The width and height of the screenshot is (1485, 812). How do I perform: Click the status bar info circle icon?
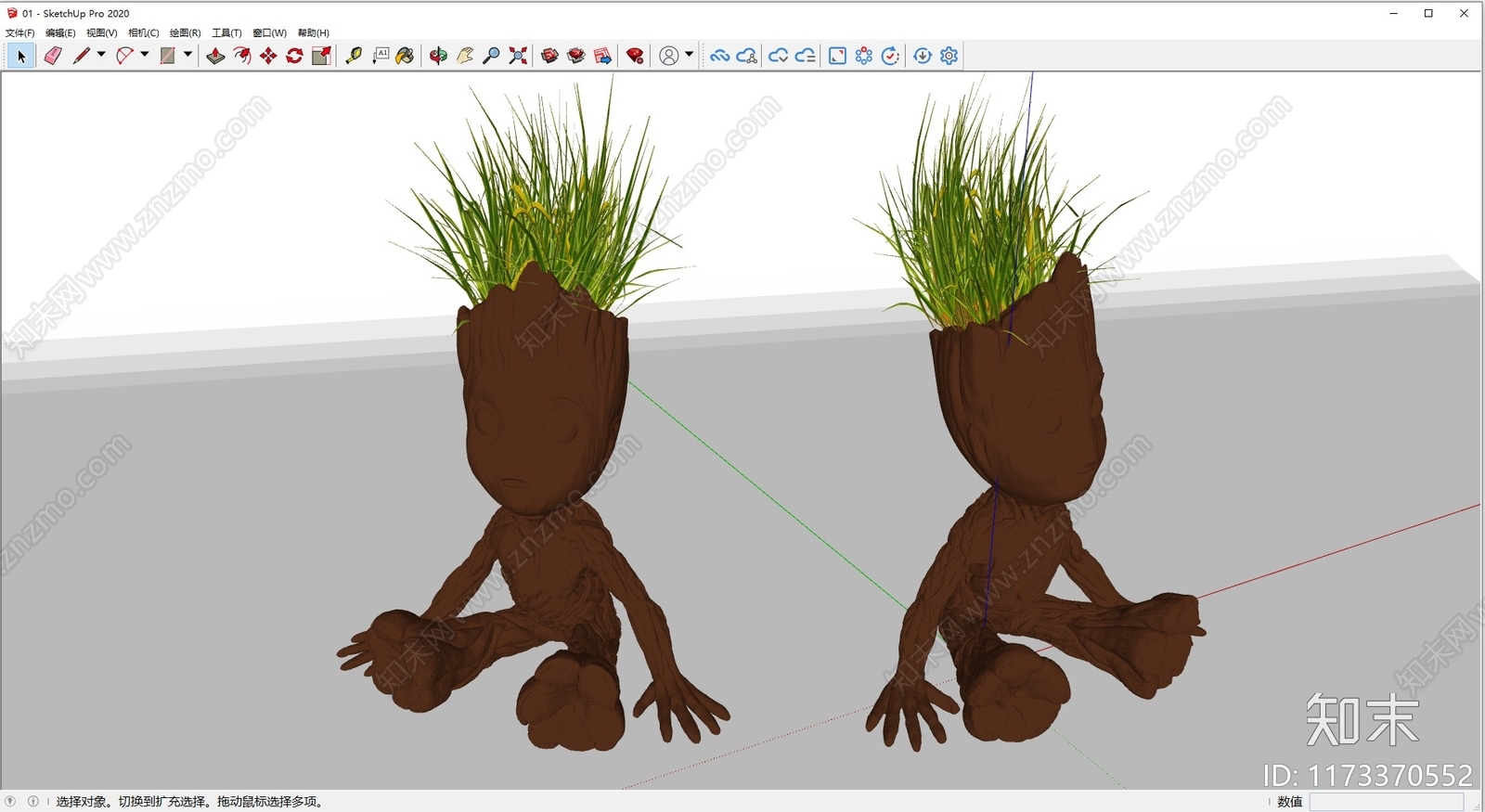pos(33,802)
